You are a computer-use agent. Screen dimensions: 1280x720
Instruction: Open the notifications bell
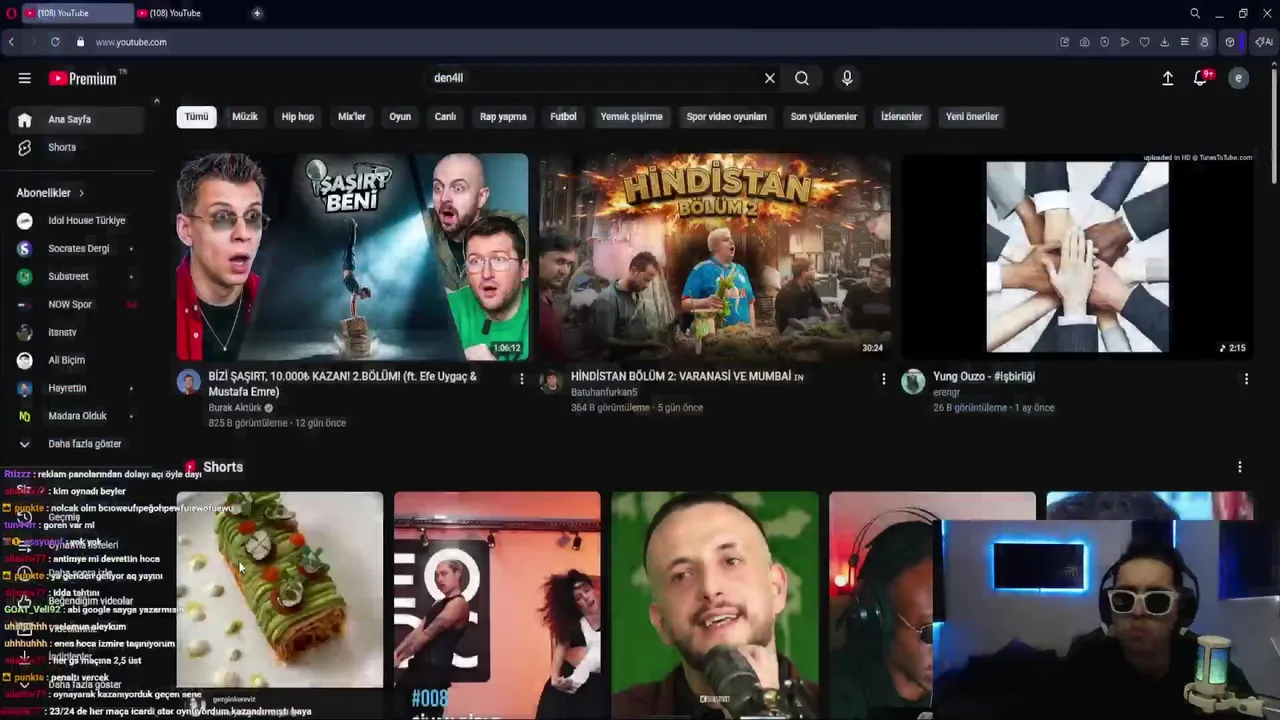click(1200, 78)
